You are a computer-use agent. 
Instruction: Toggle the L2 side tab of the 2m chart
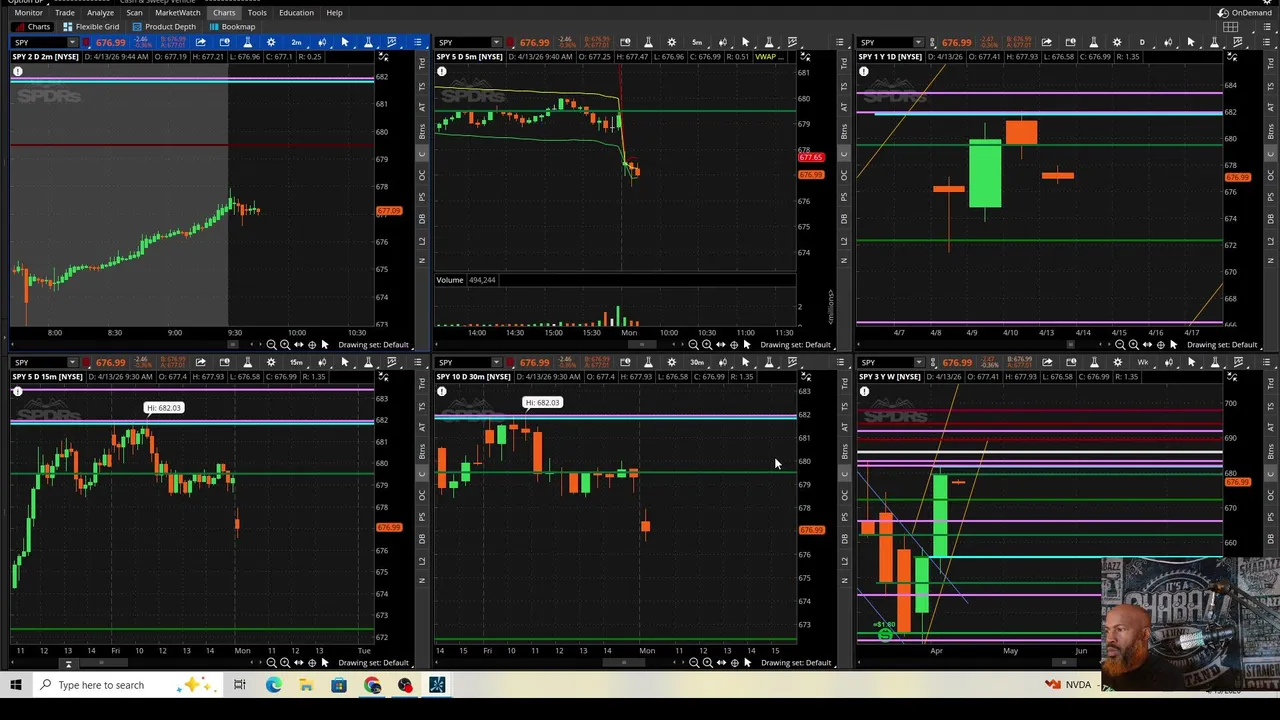tap(422, 241)
